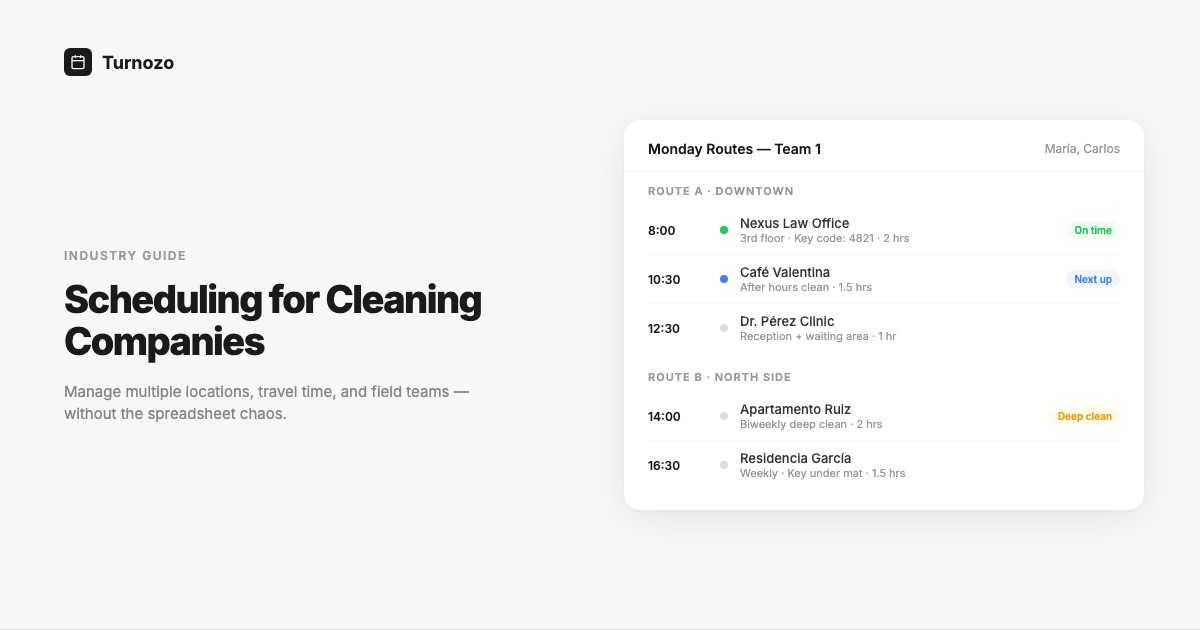This screenshot has width=1200, height=630.
Task: Click the status dot beside Residencia García
Action: pos(723,464)
